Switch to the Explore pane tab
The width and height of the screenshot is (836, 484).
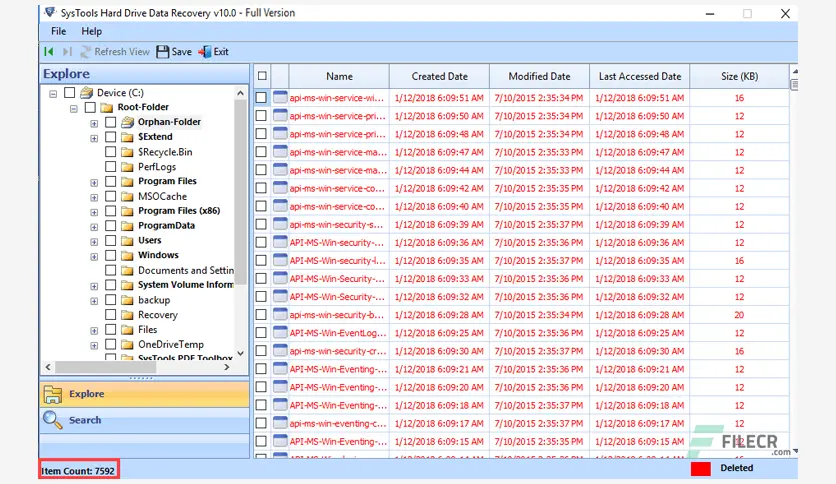[144, 394]
